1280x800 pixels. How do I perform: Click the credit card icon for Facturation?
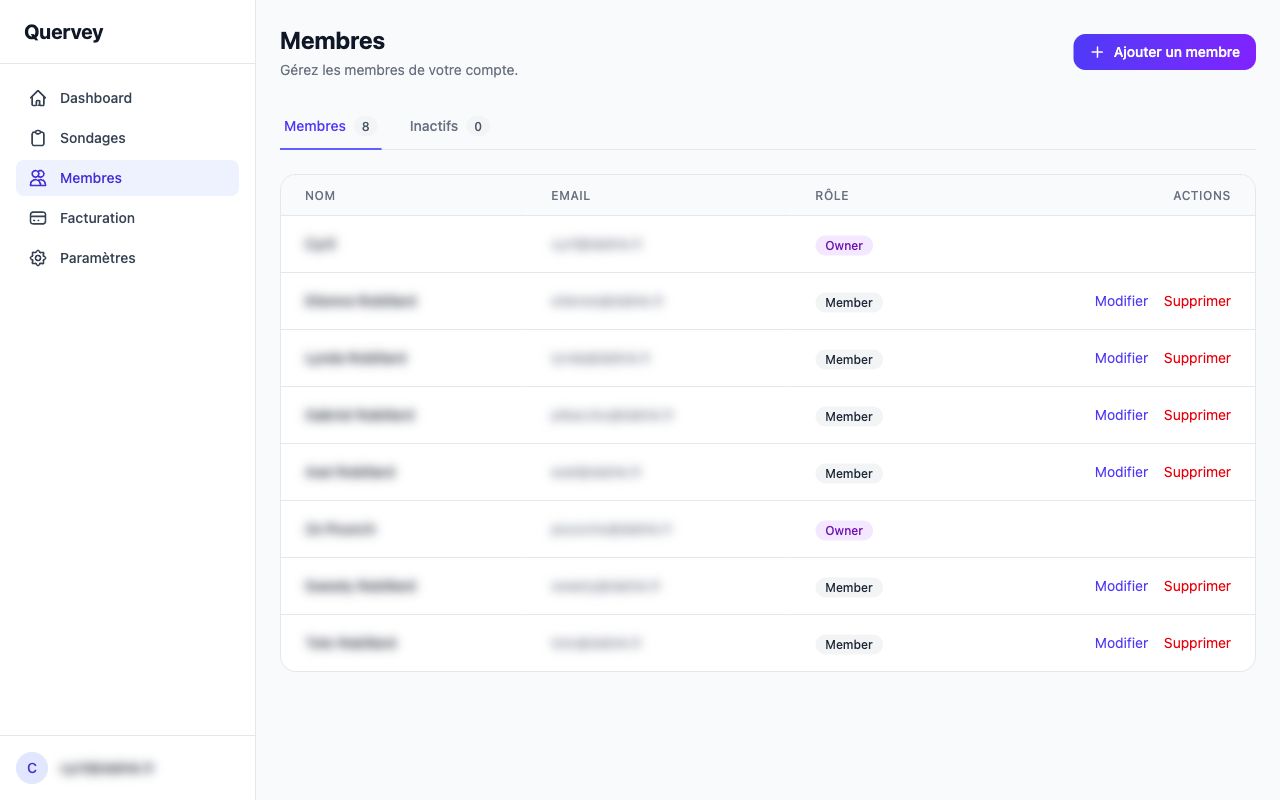(38, 218)
